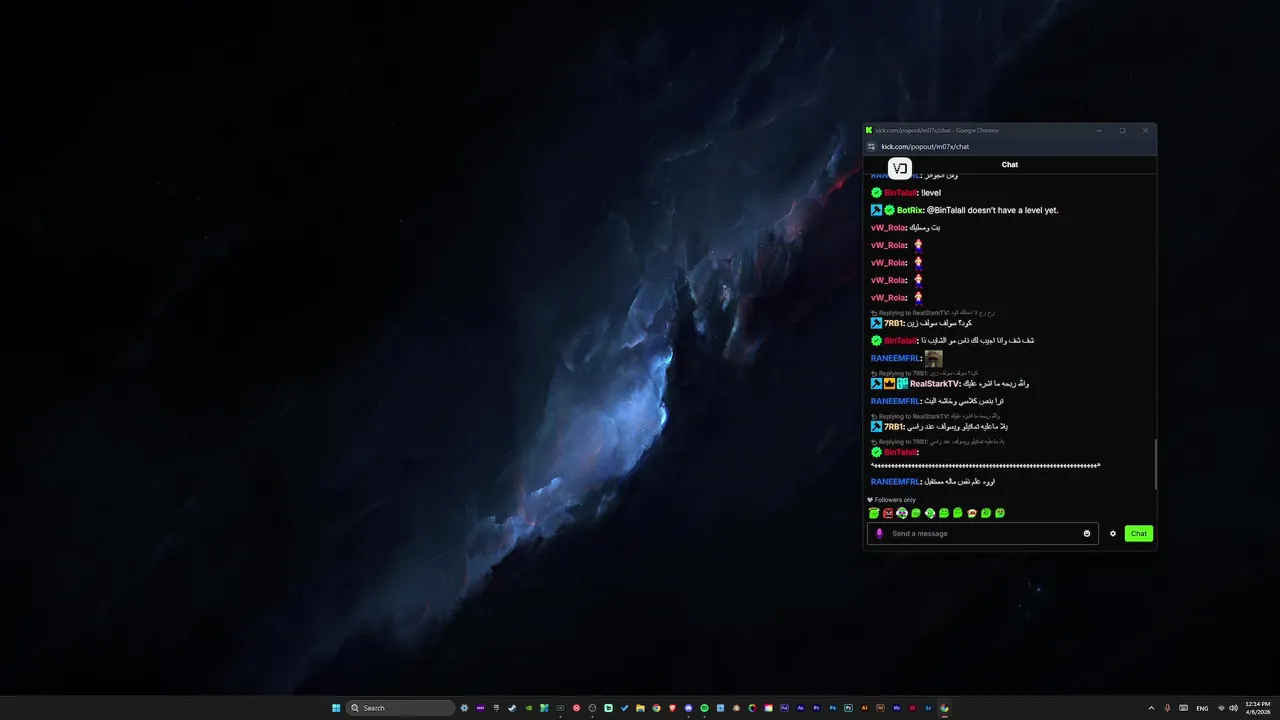
Task: Show hidden system tray icons
Action: tap(1151, 708)
